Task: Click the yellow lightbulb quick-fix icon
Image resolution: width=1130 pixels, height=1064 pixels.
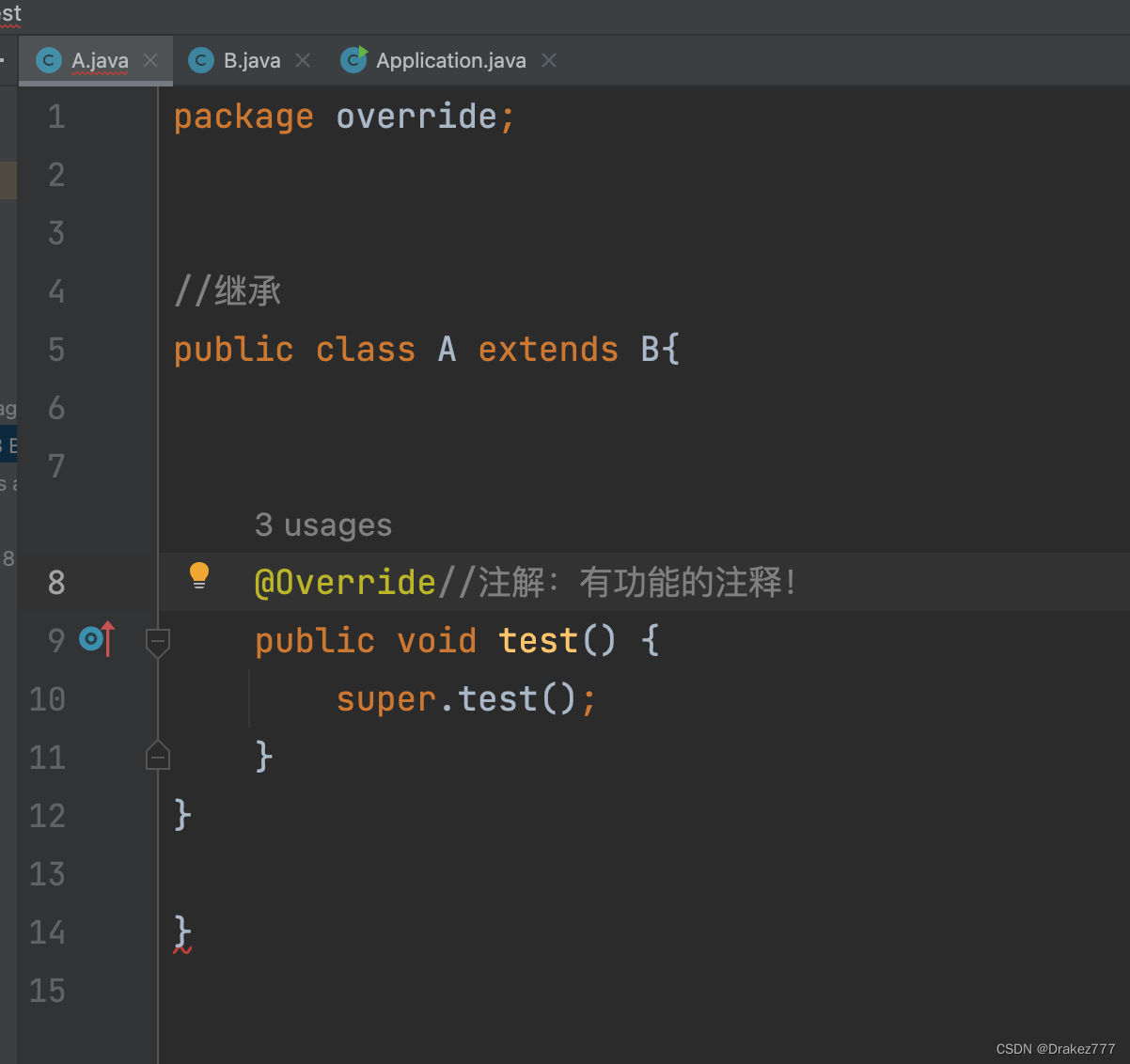Action: click(199, 575)
